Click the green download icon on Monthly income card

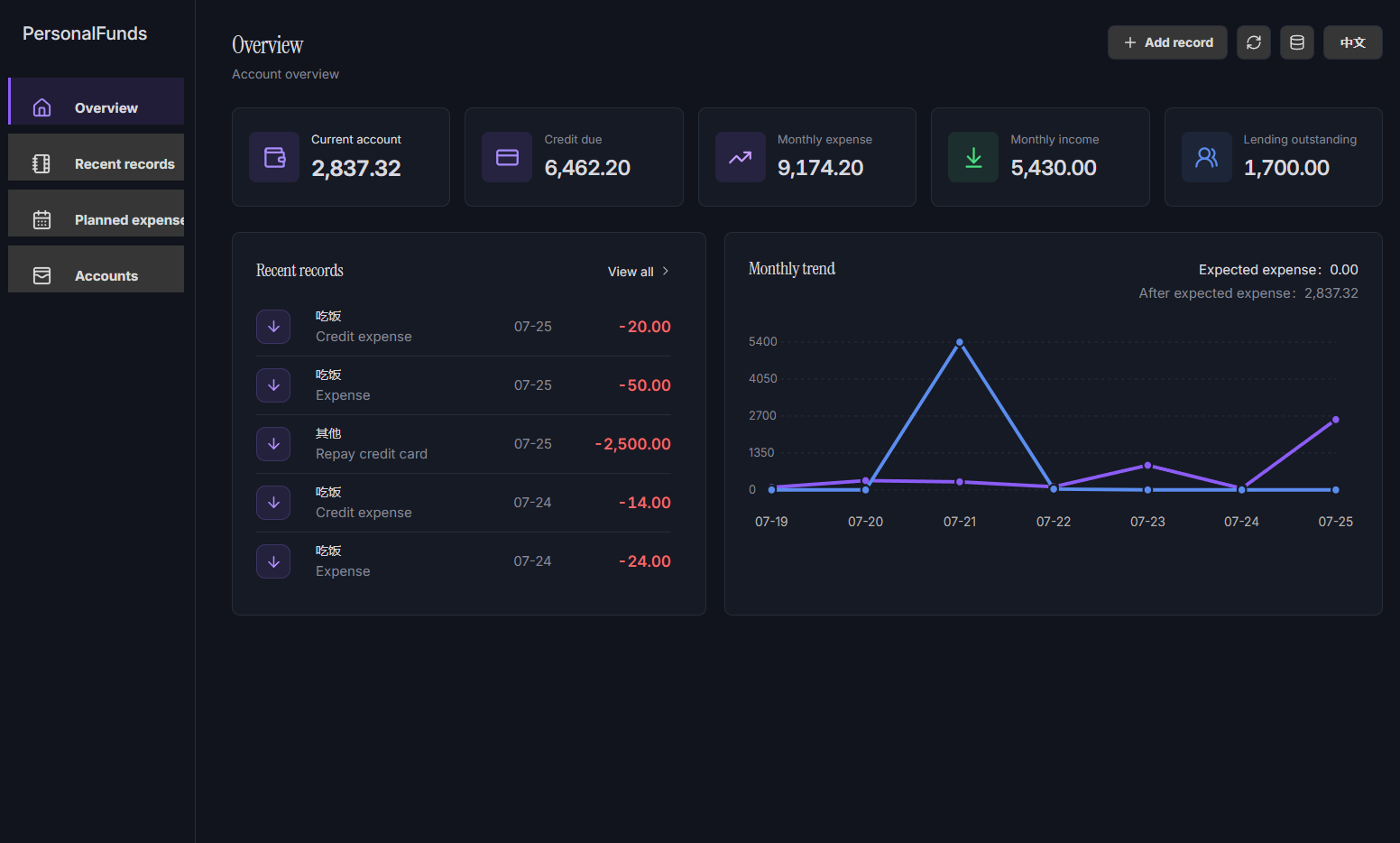click(973, 157)
